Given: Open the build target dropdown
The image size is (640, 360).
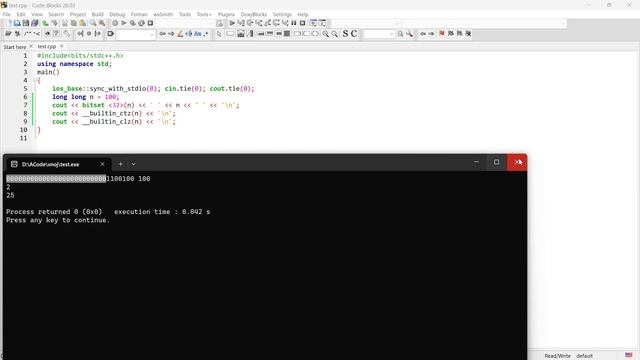Looking at the screenshot, I should click(x=211, y=23).
